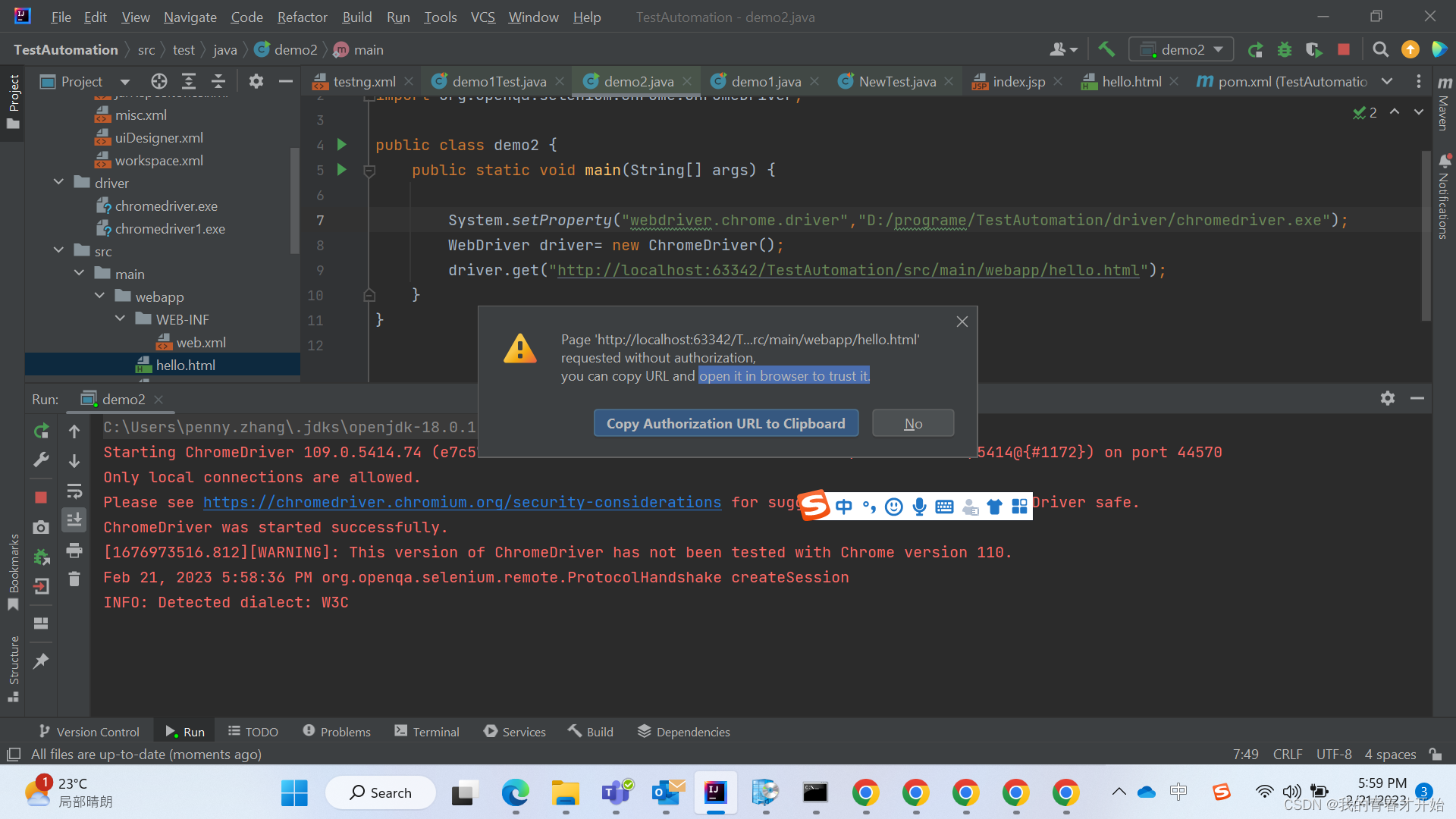Click the localhost hello.html URL in code
Image resolution: width=1456 pixels, height=819 pixels.
click(x=848, y=270)
